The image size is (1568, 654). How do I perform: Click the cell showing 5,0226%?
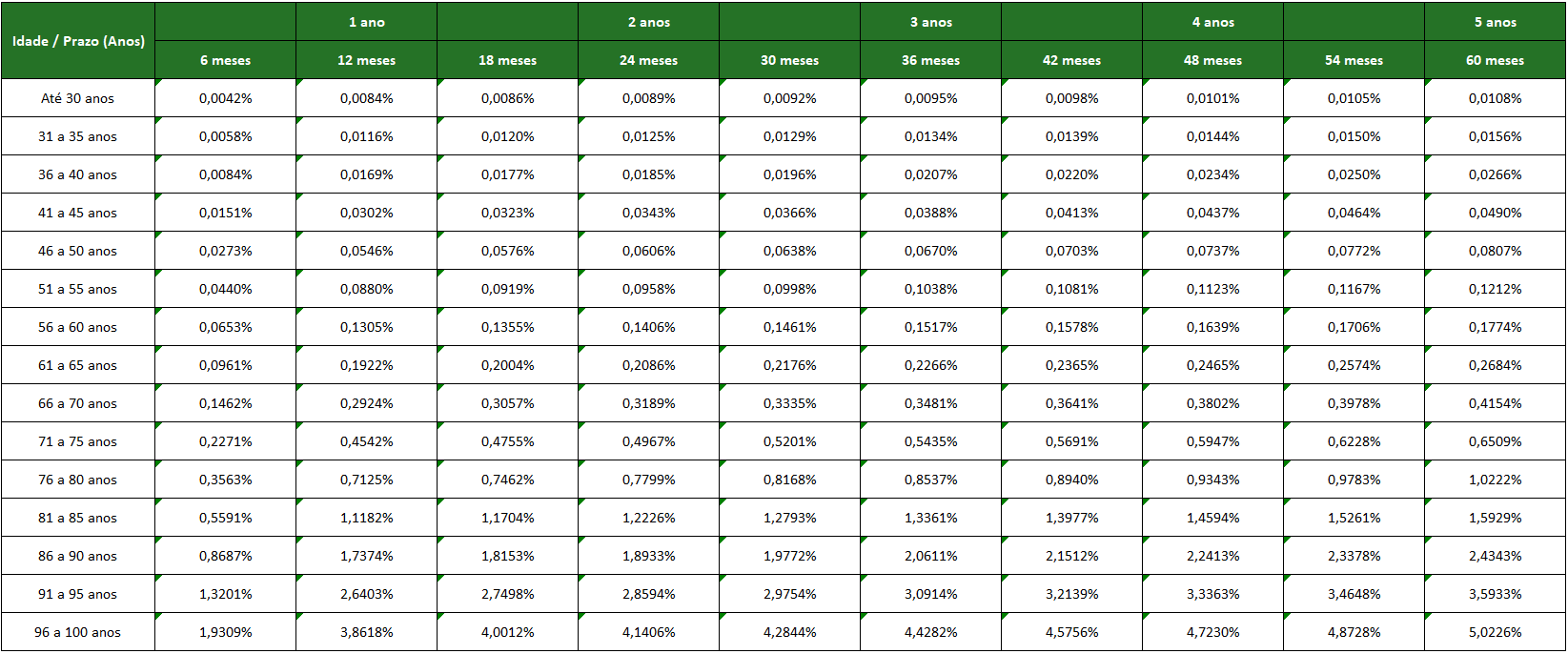click(x=1495, y=632)
